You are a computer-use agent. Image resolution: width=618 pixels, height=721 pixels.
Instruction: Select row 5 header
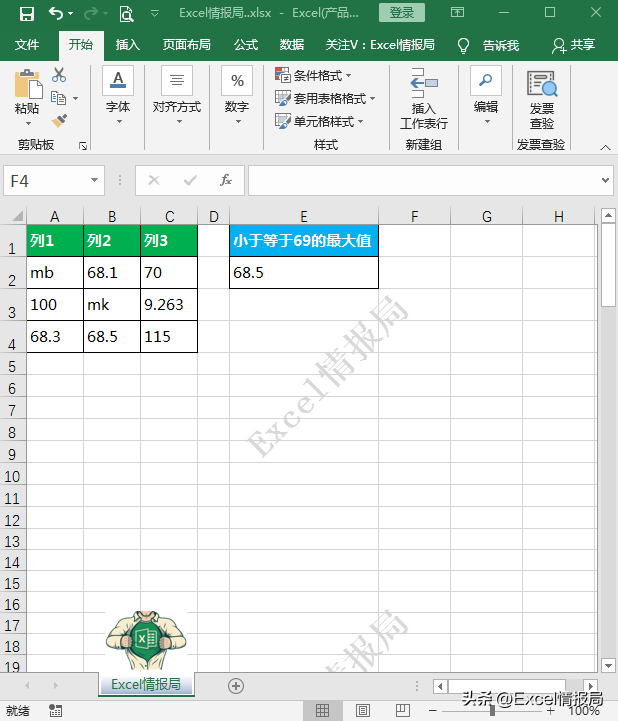tap(12, 366)
